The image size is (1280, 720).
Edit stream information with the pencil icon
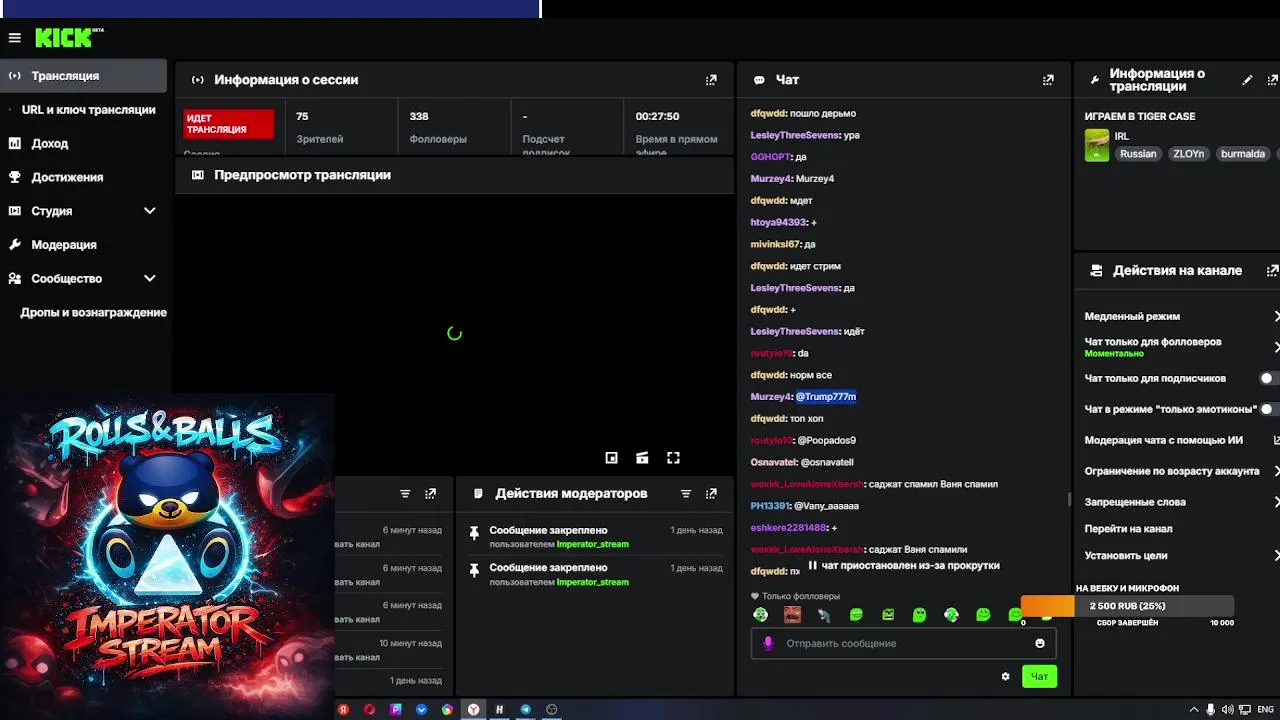1247,80
